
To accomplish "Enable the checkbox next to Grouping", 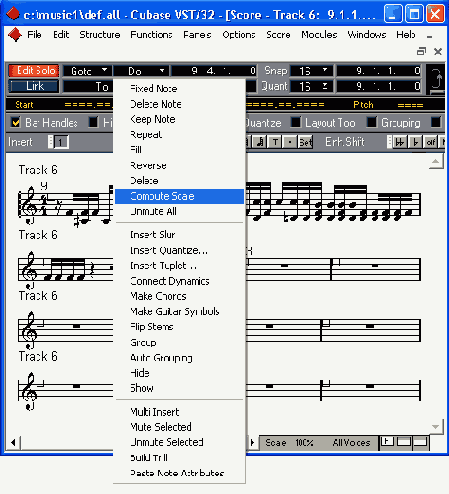I will pos(371,123).
